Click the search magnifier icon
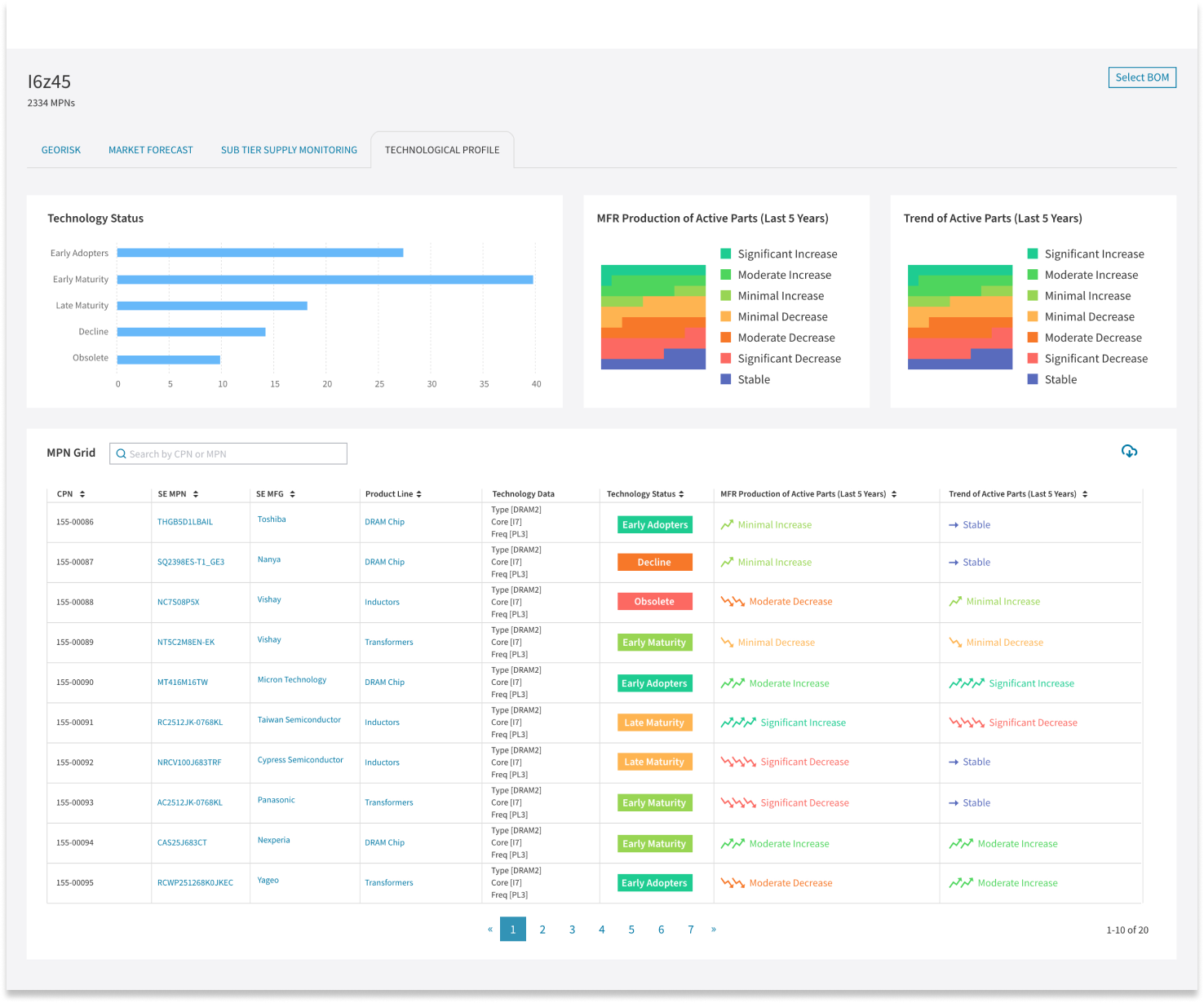1204x1003 pixels. (122, 453)
